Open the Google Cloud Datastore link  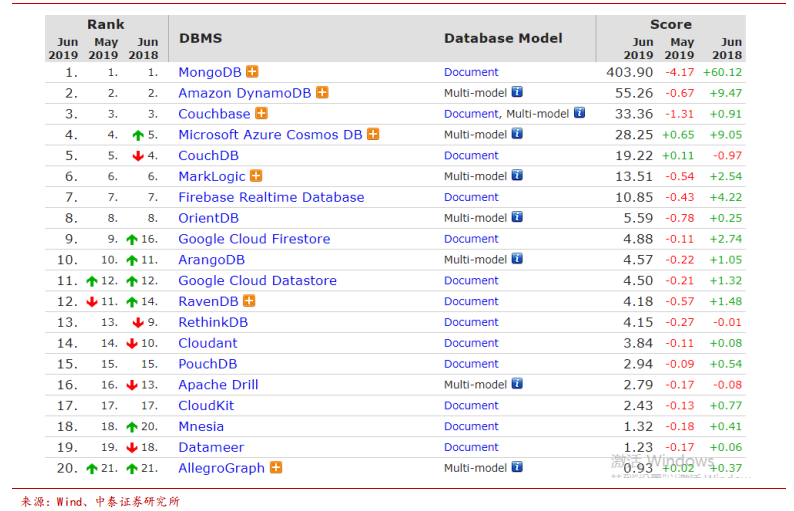tap(257, 281)
